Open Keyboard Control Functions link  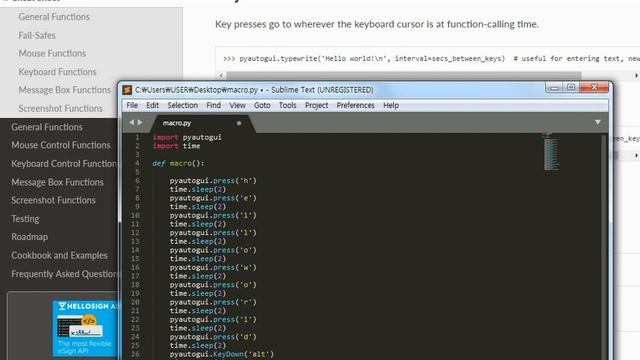64,164
